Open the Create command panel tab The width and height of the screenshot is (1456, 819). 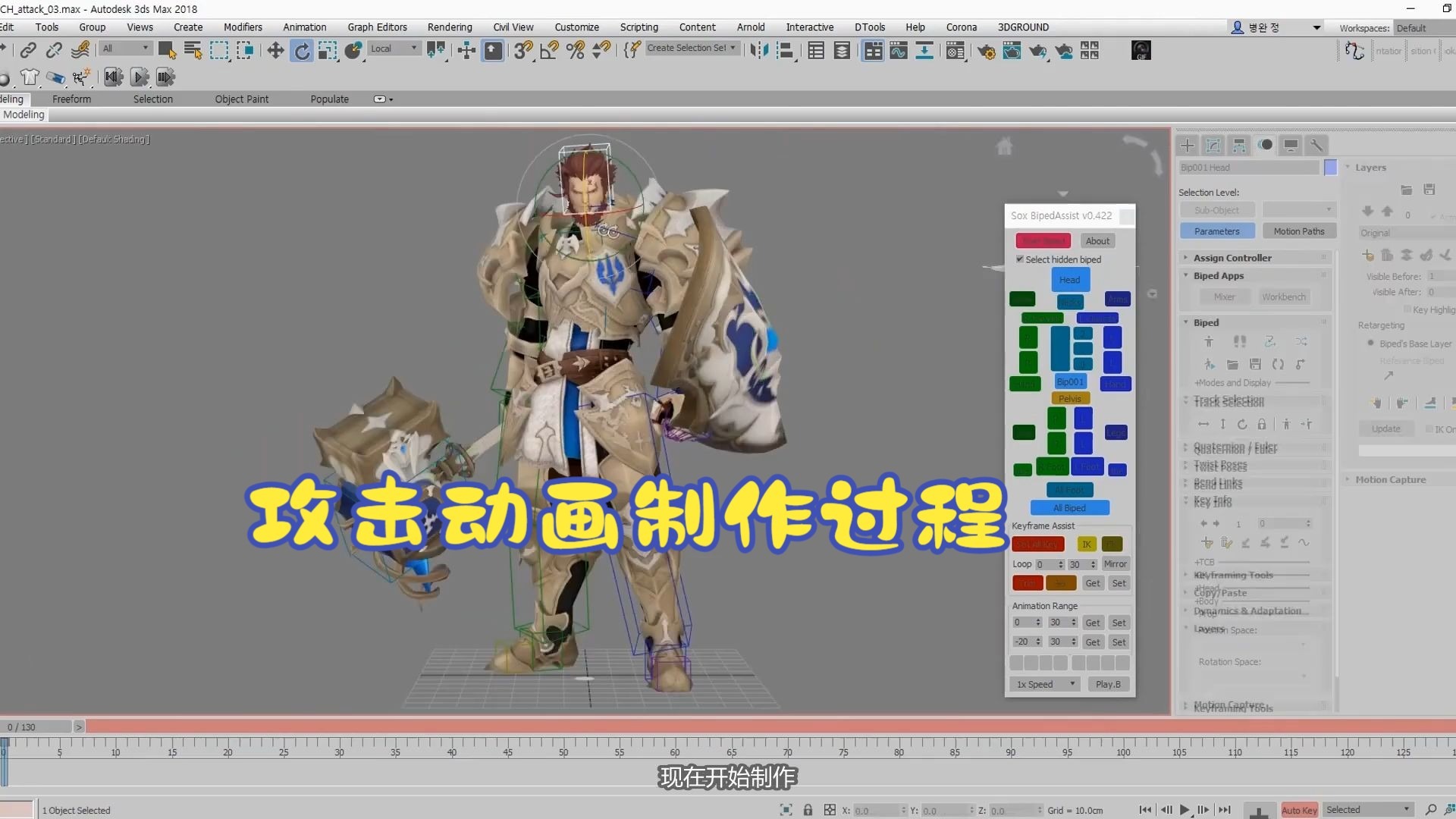pos(1188,145)
